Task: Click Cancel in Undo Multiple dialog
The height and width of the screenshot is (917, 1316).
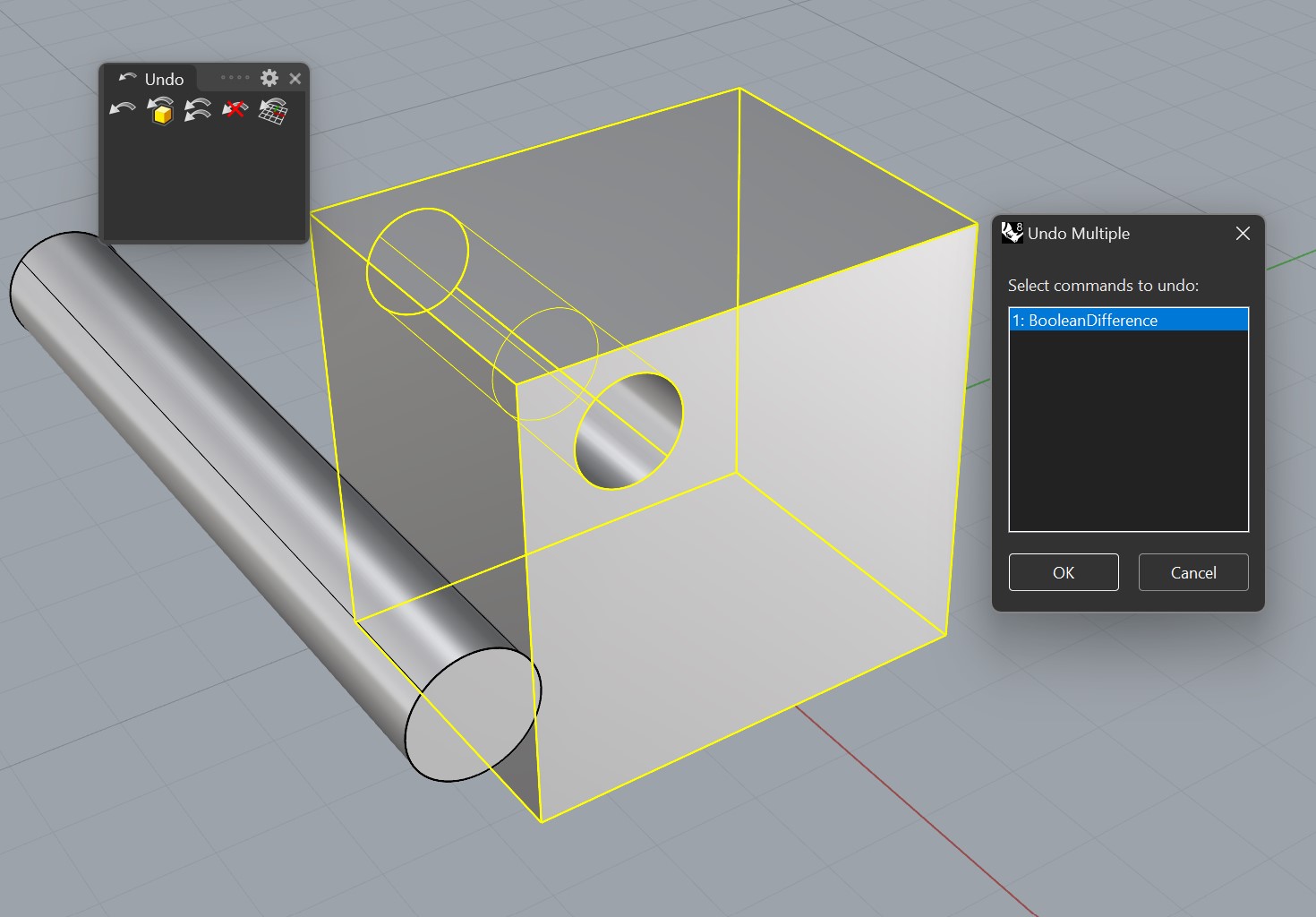Action: [1193, 572]
